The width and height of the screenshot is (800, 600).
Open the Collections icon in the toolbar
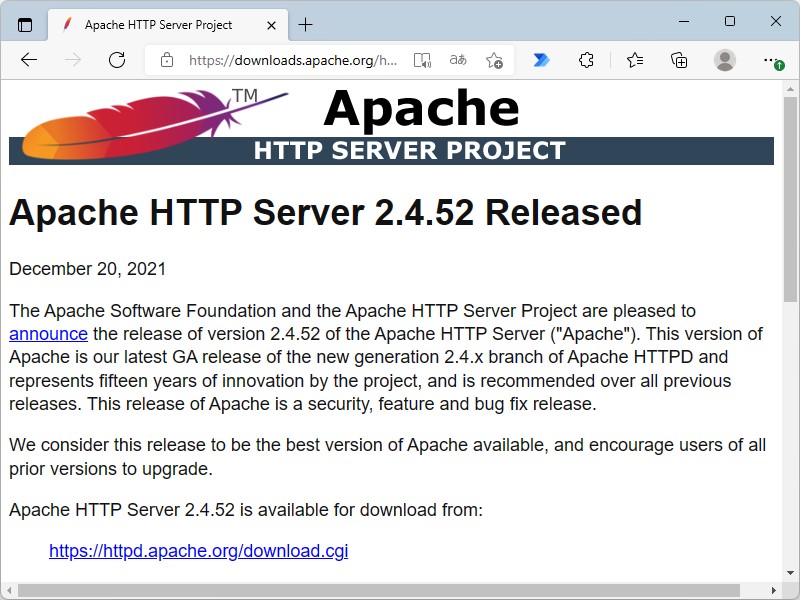[x=679, y=60]
